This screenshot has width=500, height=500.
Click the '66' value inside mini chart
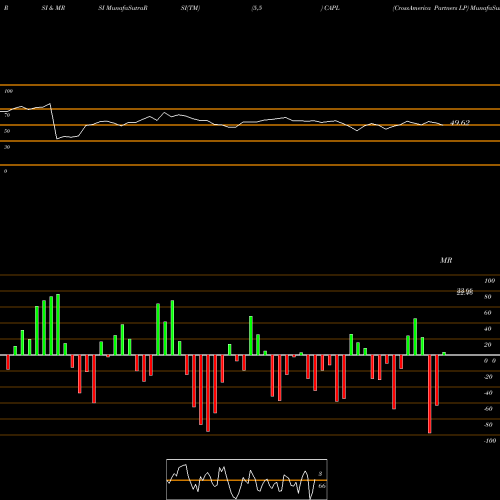(322, 486)
